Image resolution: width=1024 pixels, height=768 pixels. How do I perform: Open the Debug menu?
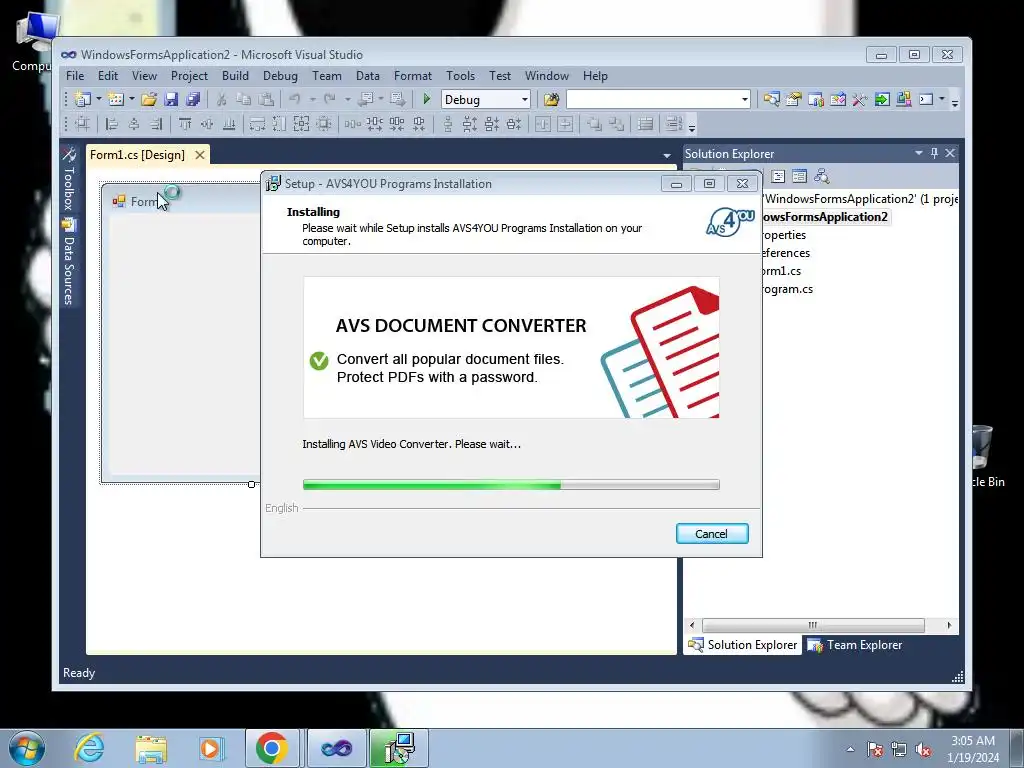(x=280, y=76)
